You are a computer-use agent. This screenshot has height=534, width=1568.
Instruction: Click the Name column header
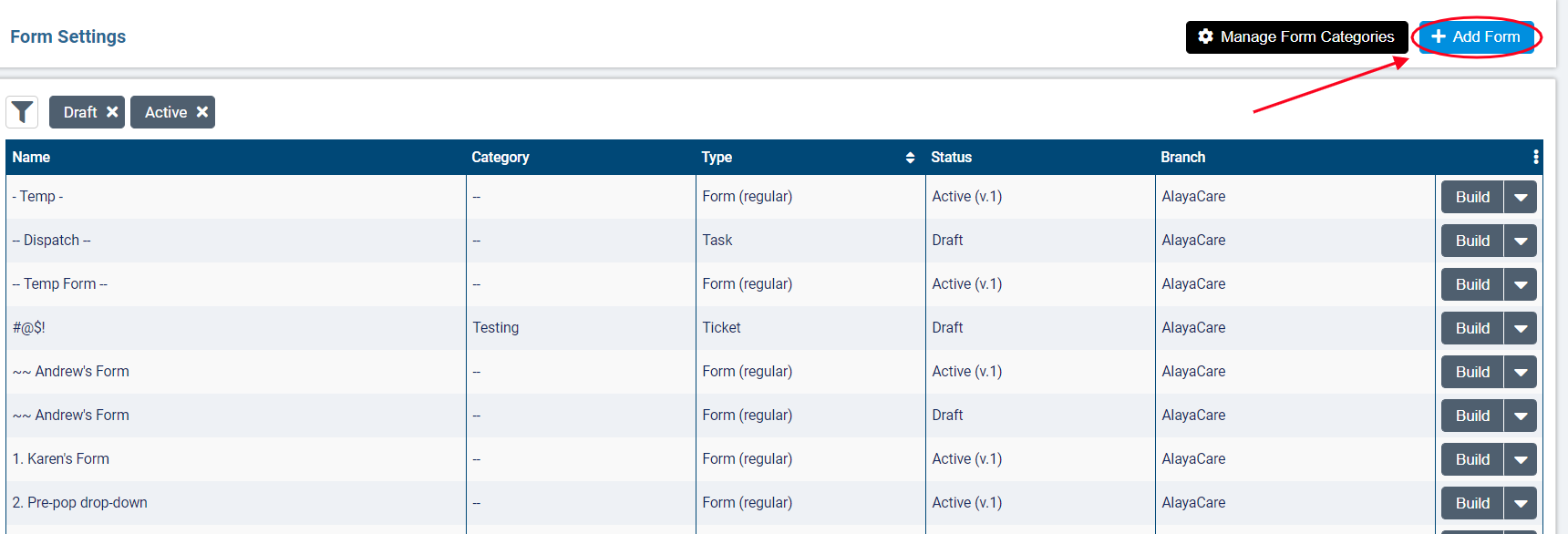(x=31, y=158)
